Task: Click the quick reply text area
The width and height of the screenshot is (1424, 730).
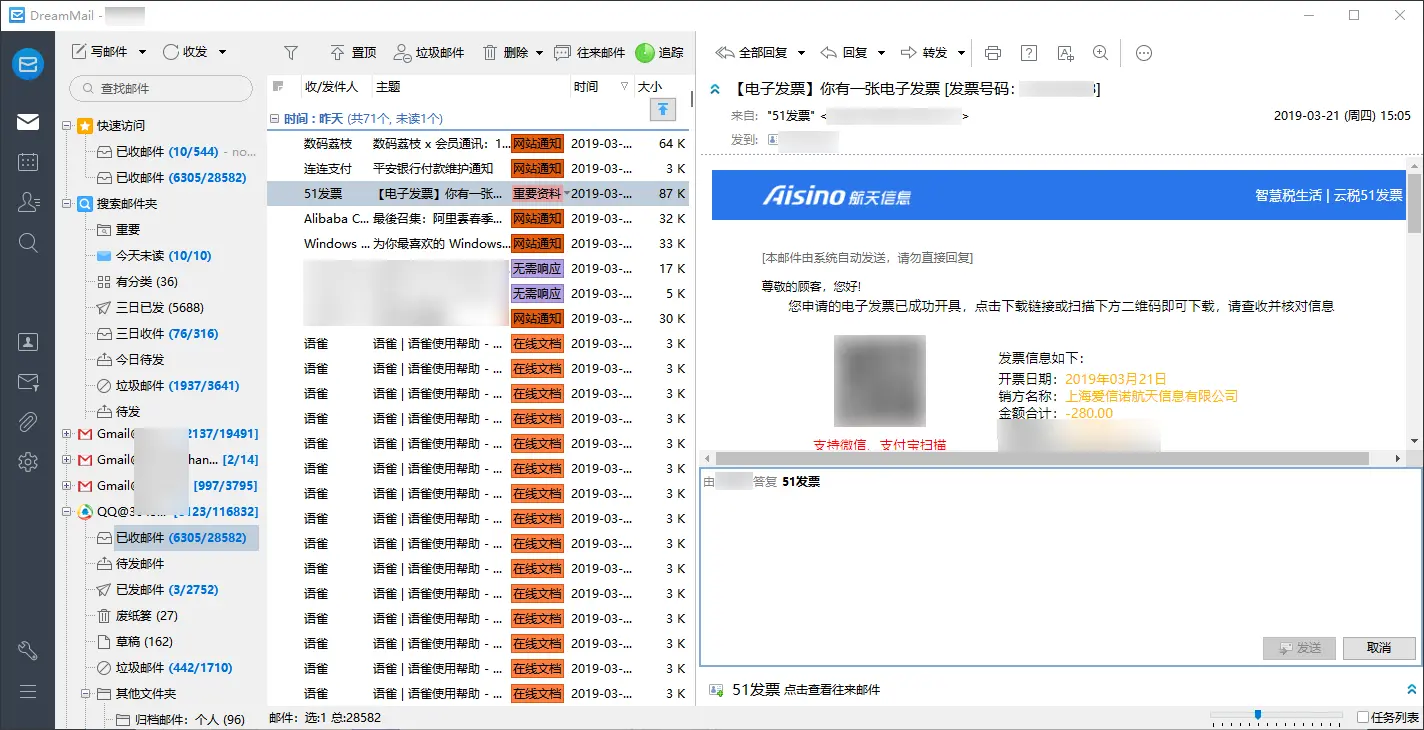Action: pos(1060,560)
